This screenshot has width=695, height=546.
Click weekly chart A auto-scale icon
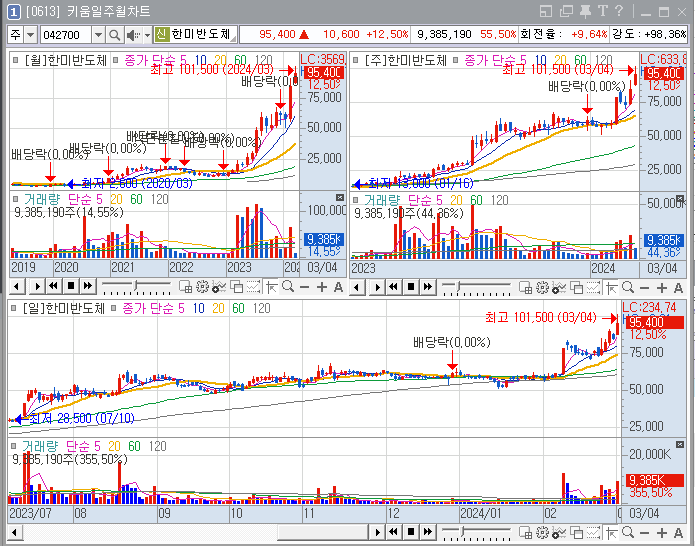coord(679,288)
